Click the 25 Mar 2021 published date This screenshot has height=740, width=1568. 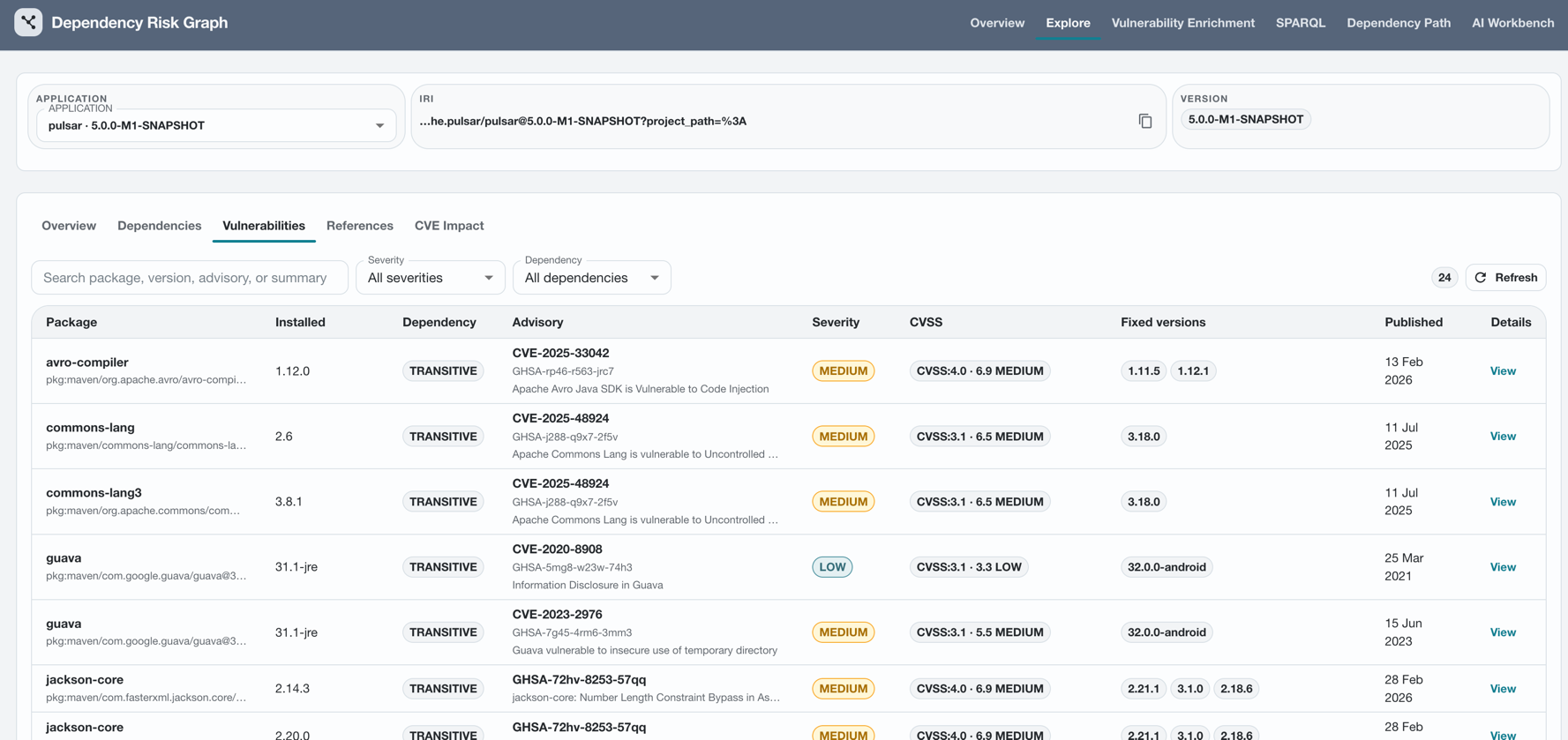[1404, 567]
